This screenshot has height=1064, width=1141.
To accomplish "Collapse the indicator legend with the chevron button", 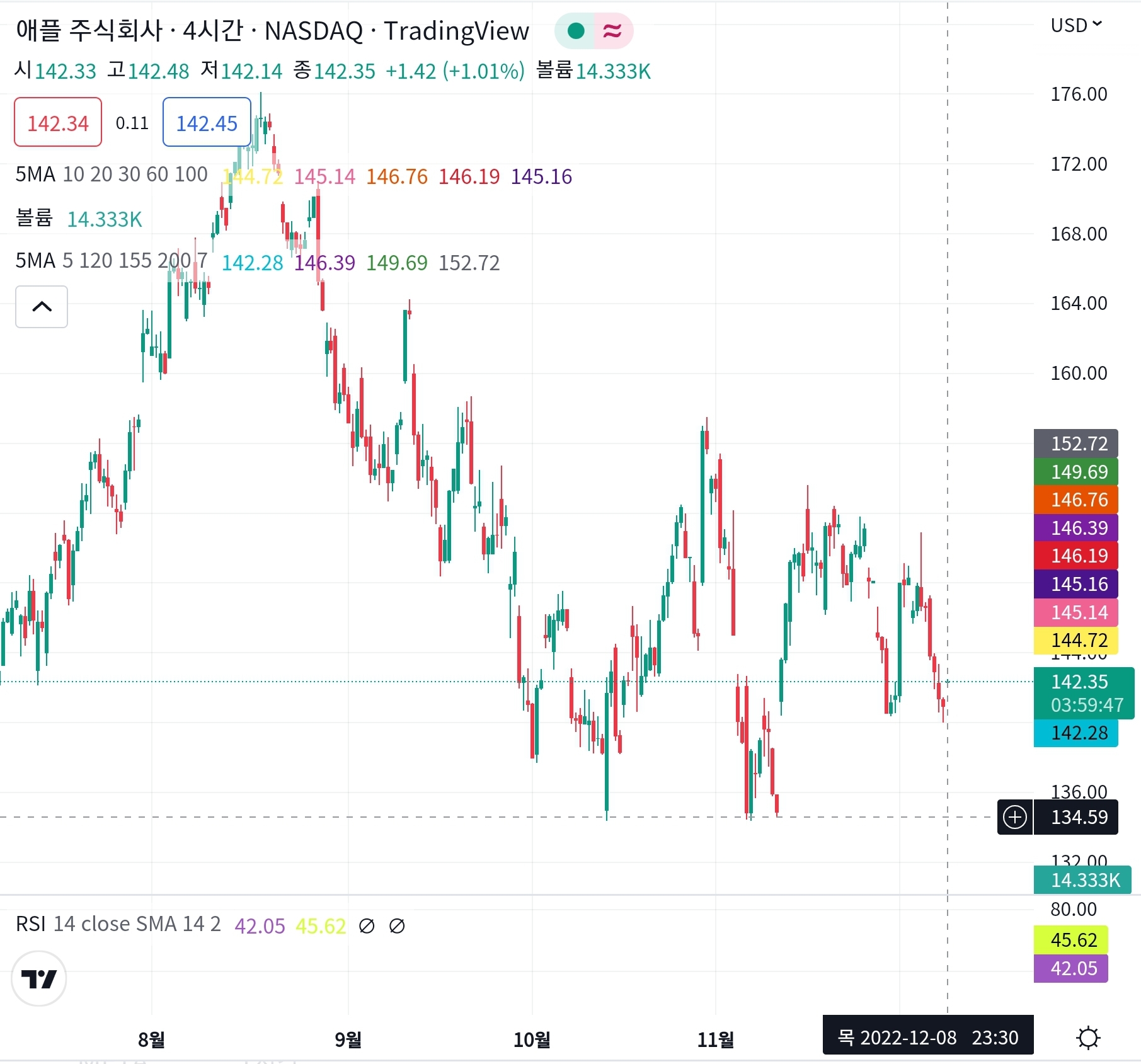I will (x=42, y=307).
